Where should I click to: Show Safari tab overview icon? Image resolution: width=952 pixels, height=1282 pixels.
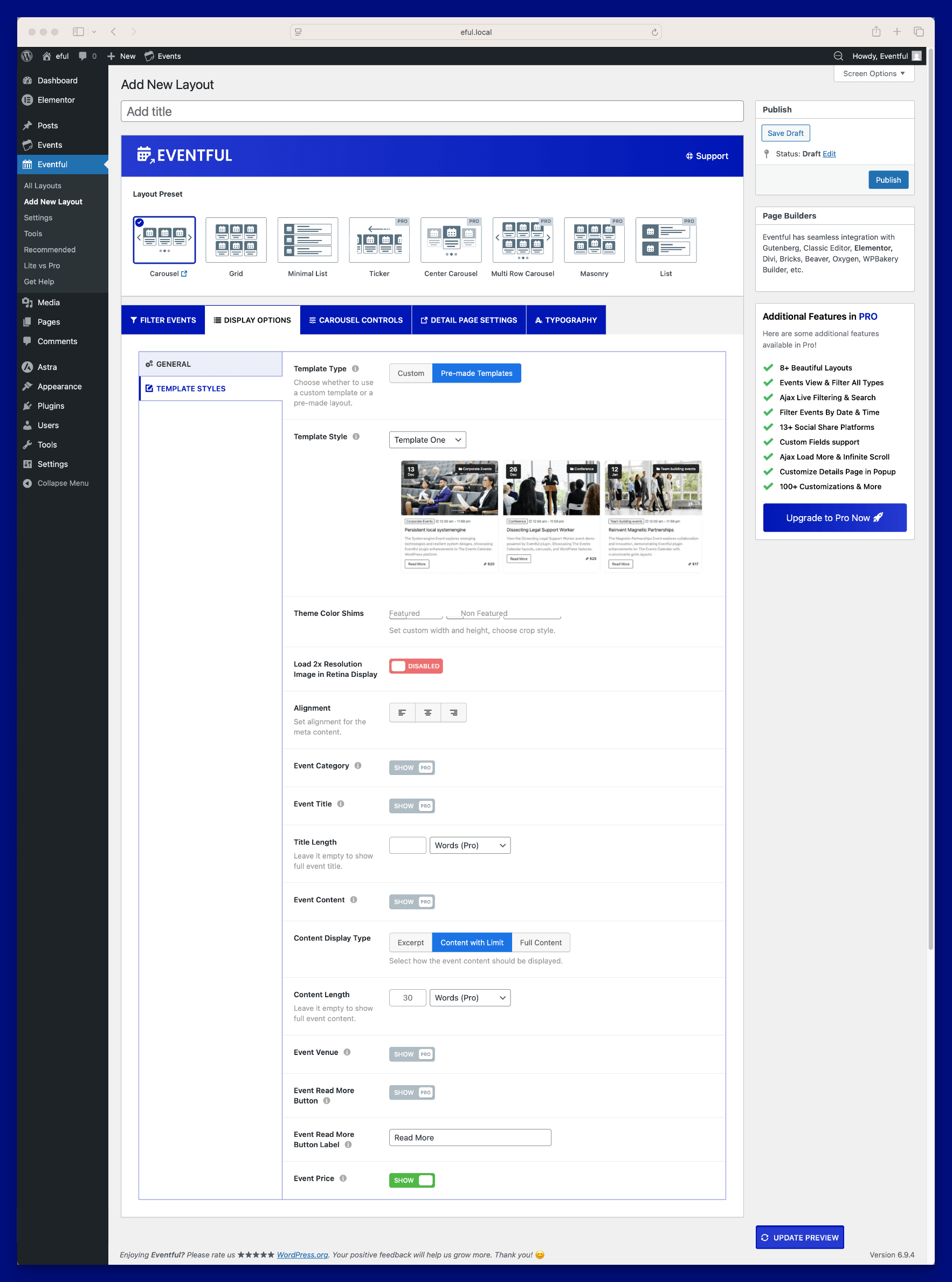click(x=919, y=32)
